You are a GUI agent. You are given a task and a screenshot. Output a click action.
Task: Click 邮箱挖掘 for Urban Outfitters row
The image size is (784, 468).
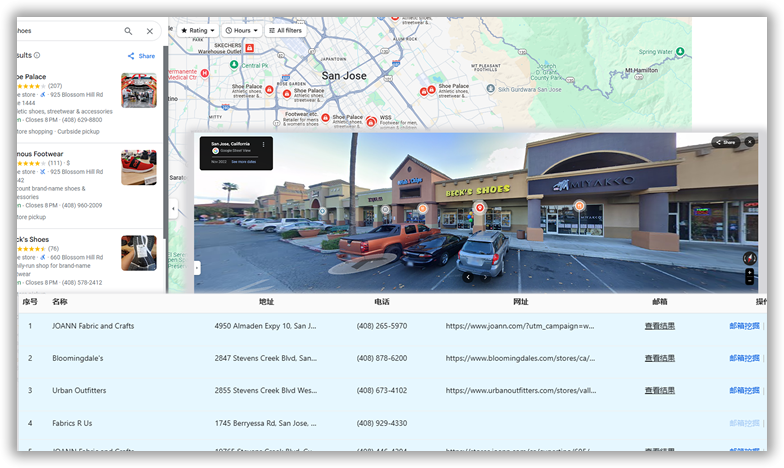(x=744, y=390)
